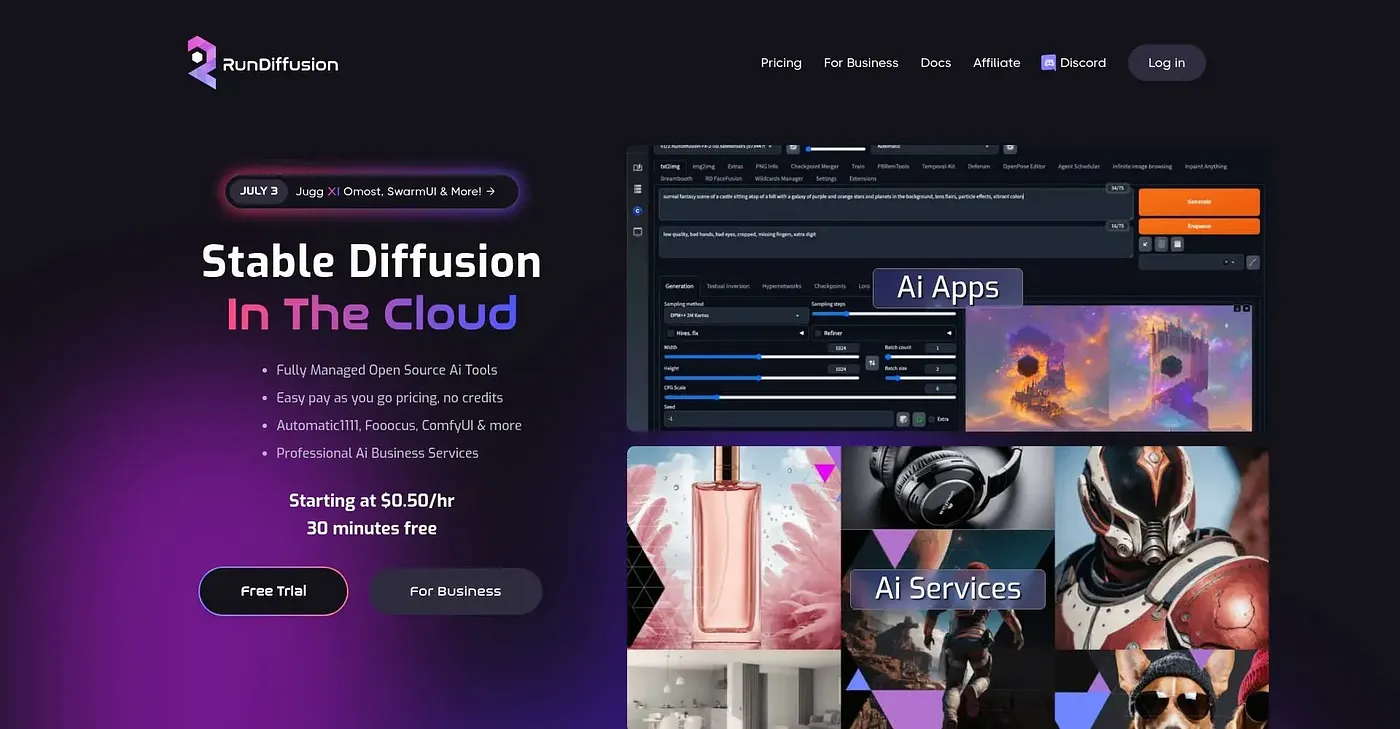Image resolution: width=1400 pixels, height=729 pixels.
Task: Click the Enqueue button
Action: pyautogui.click(x=1199, y=226)
